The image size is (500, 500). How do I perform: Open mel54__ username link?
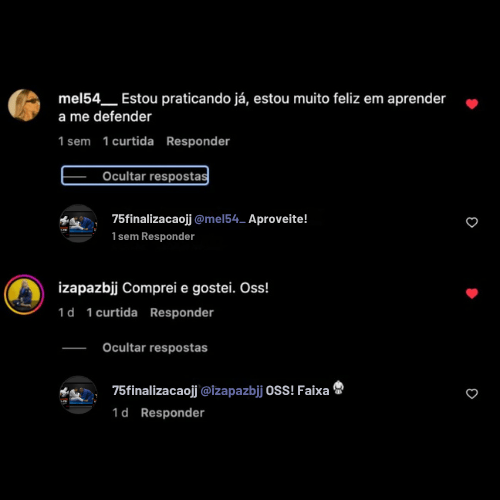88,99
